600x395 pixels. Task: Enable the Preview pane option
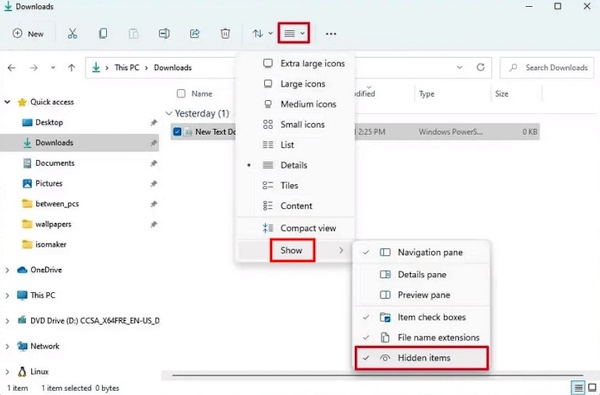[x=421, y=295]
